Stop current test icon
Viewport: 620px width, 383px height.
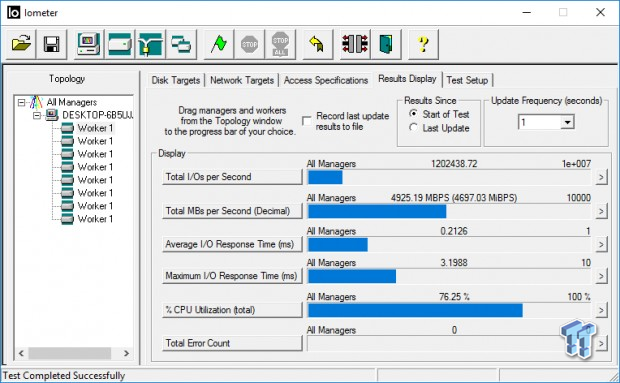(249, 44)
